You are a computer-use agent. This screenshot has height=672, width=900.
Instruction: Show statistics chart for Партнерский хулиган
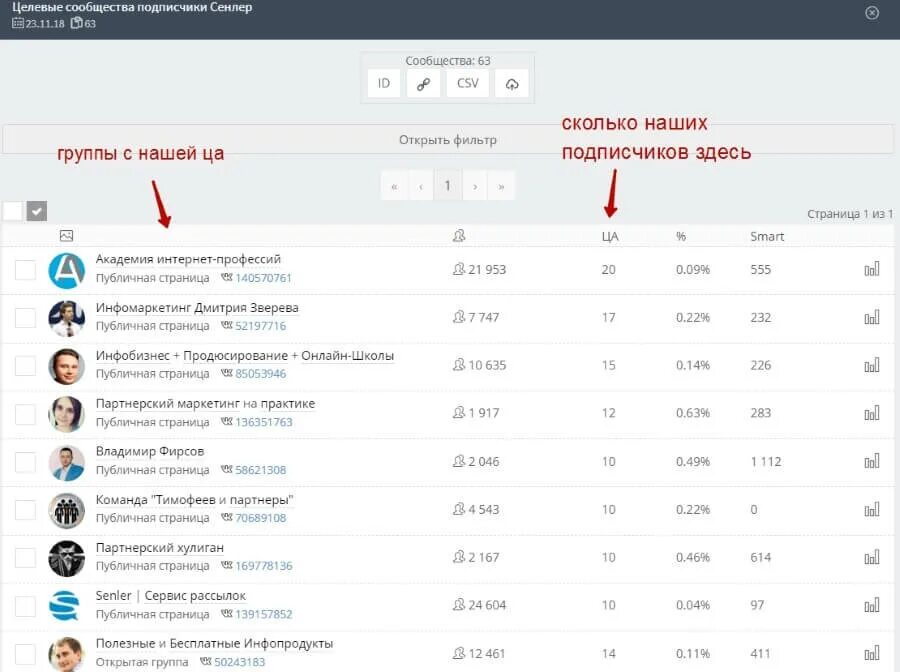pyautogui.click(x=872, y=557)
